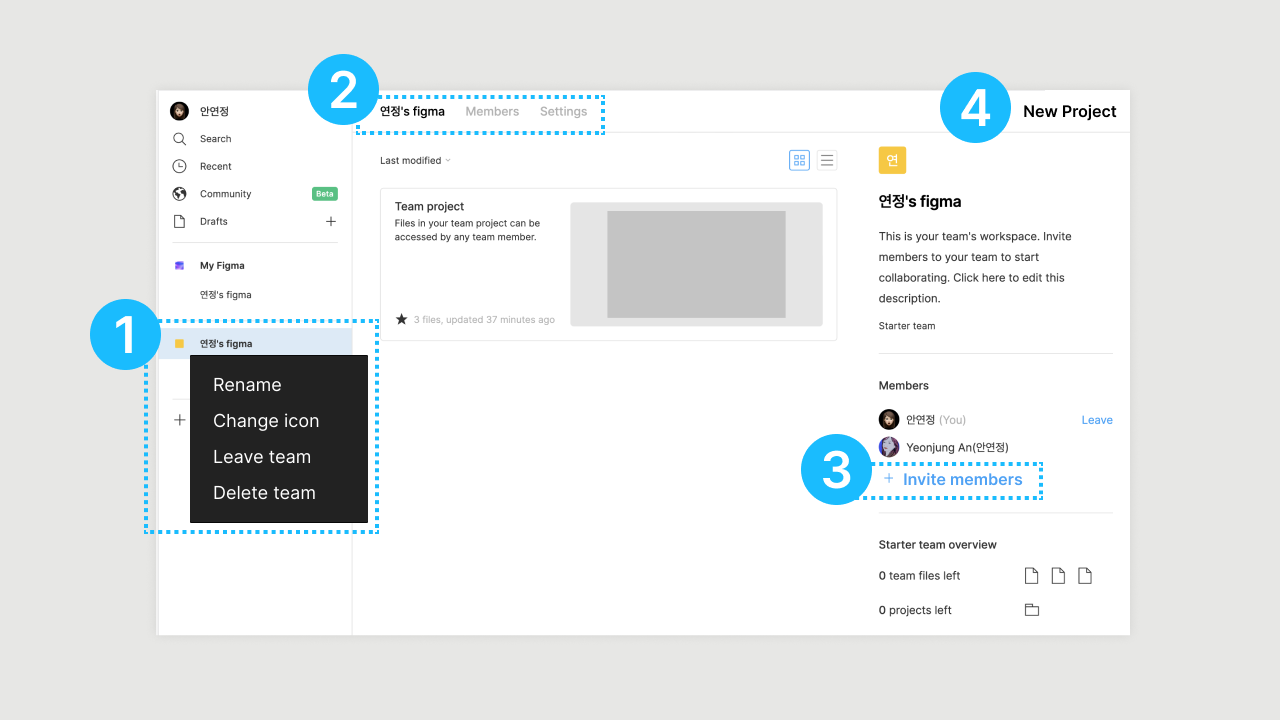This screenshot has height=720, width=1280.
Task: Click the Starter team overview heading
Action: click(938, 545)
